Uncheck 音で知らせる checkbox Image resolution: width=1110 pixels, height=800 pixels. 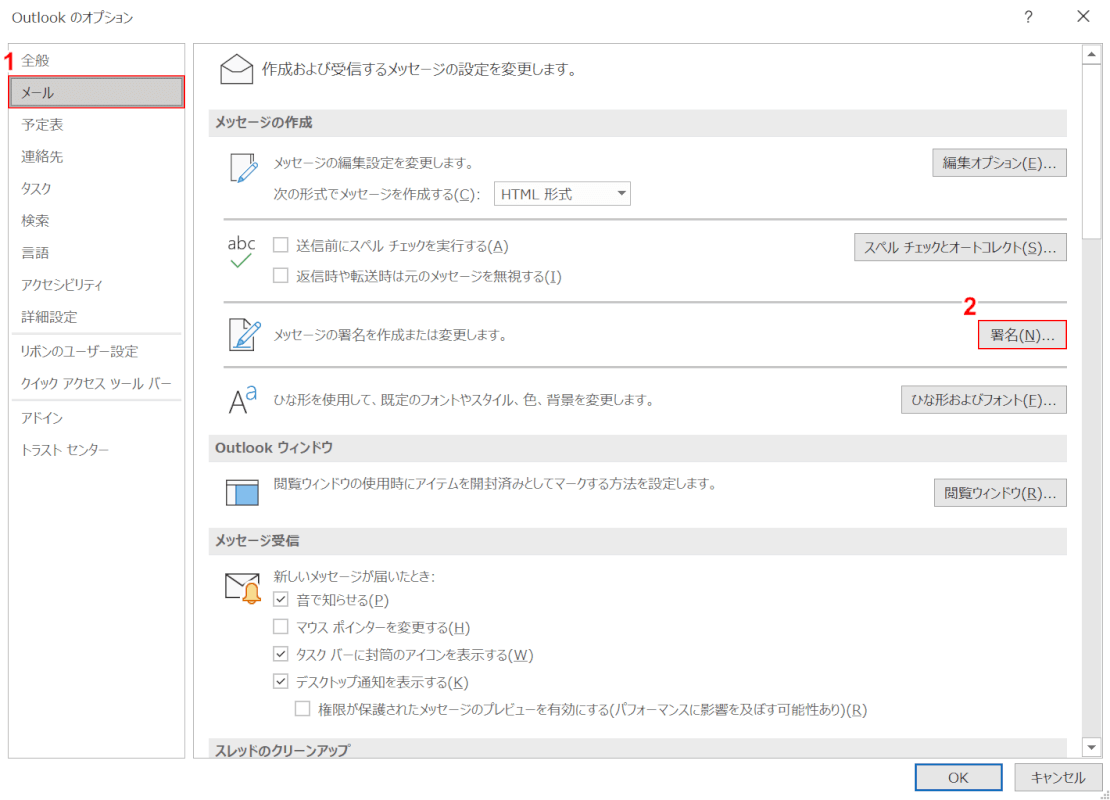coord(281,600)
